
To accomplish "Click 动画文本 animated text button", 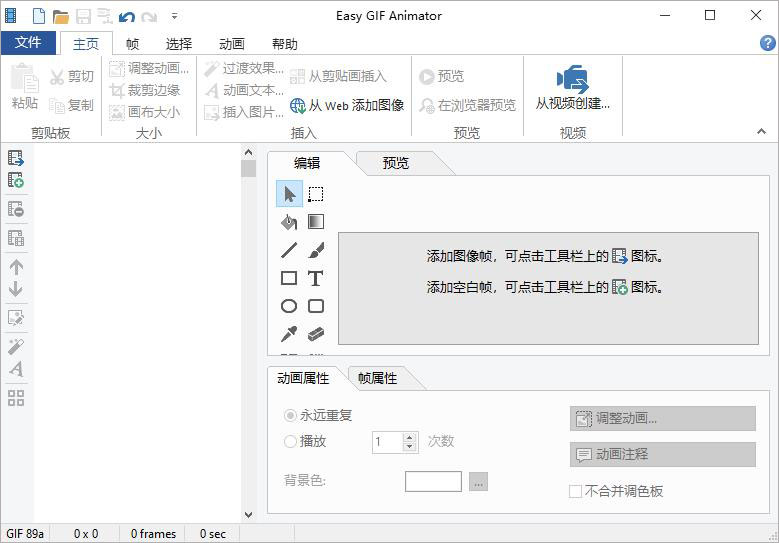I will [x=244, y=90].
